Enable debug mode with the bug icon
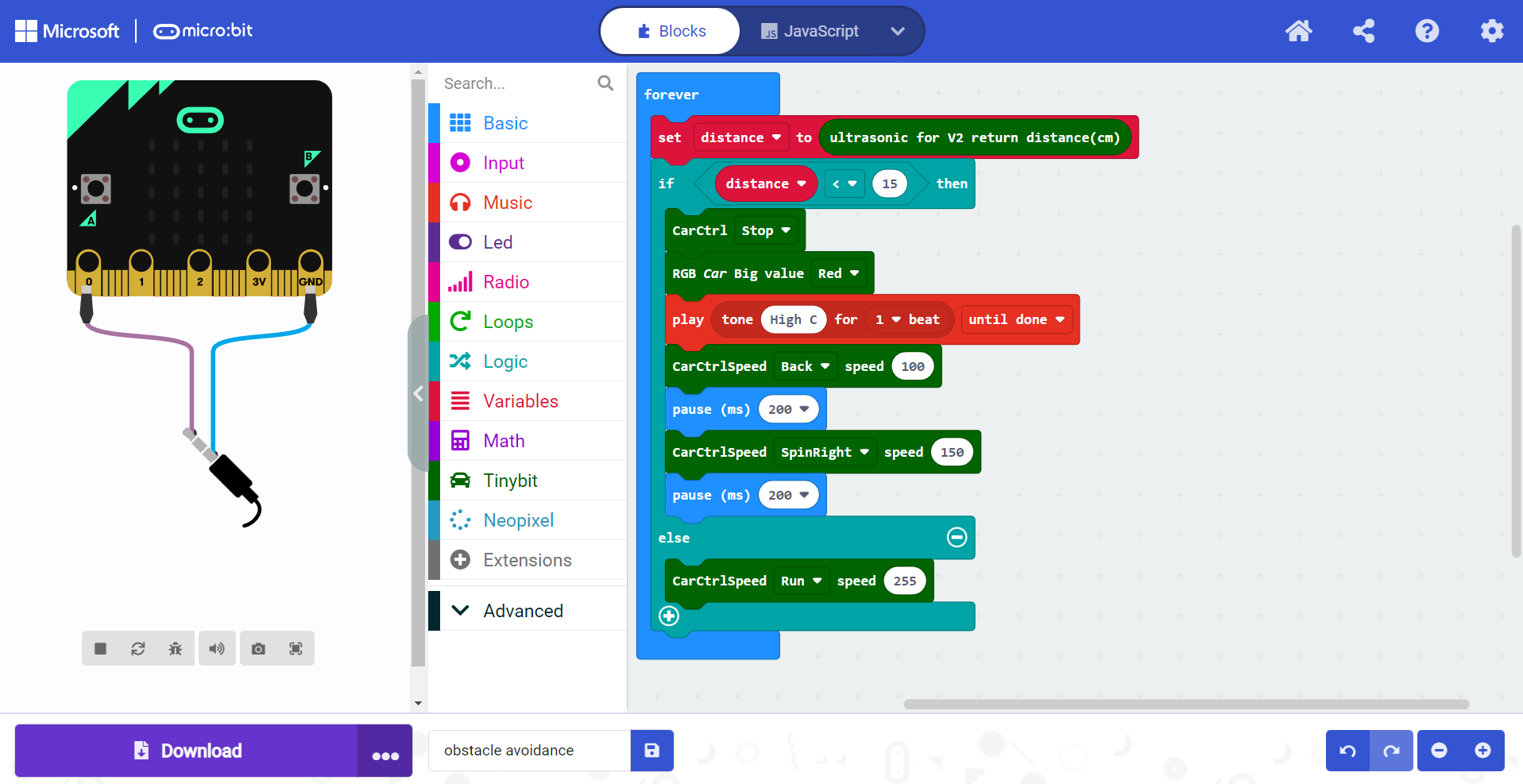 pos(176,649)
